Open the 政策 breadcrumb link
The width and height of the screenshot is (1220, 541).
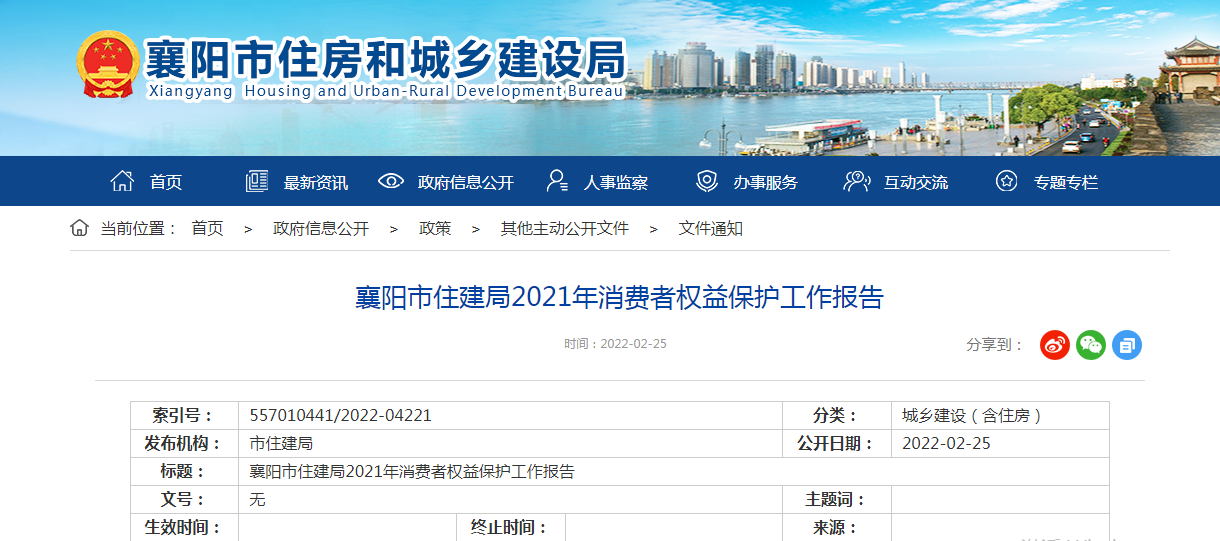pos(435,228)
